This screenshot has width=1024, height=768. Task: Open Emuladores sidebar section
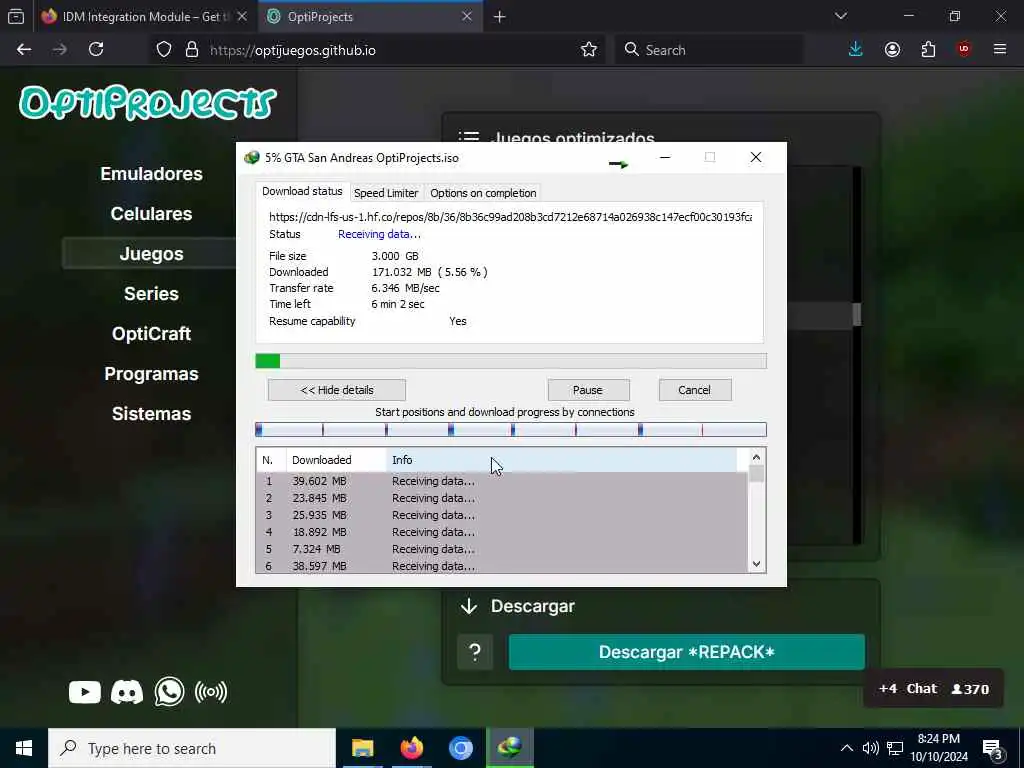152,174
